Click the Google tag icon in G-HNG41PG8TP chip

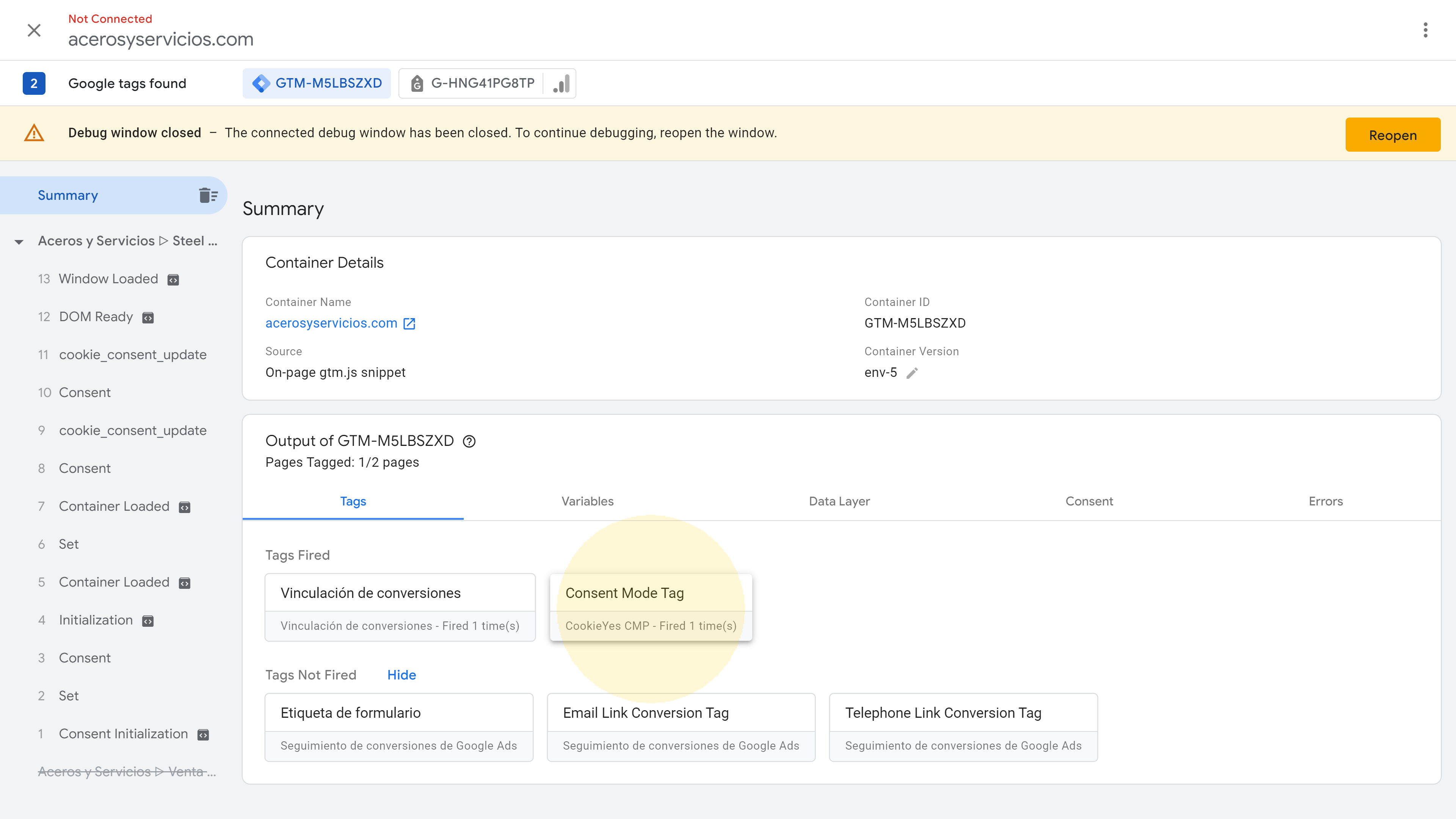(417, 84)
